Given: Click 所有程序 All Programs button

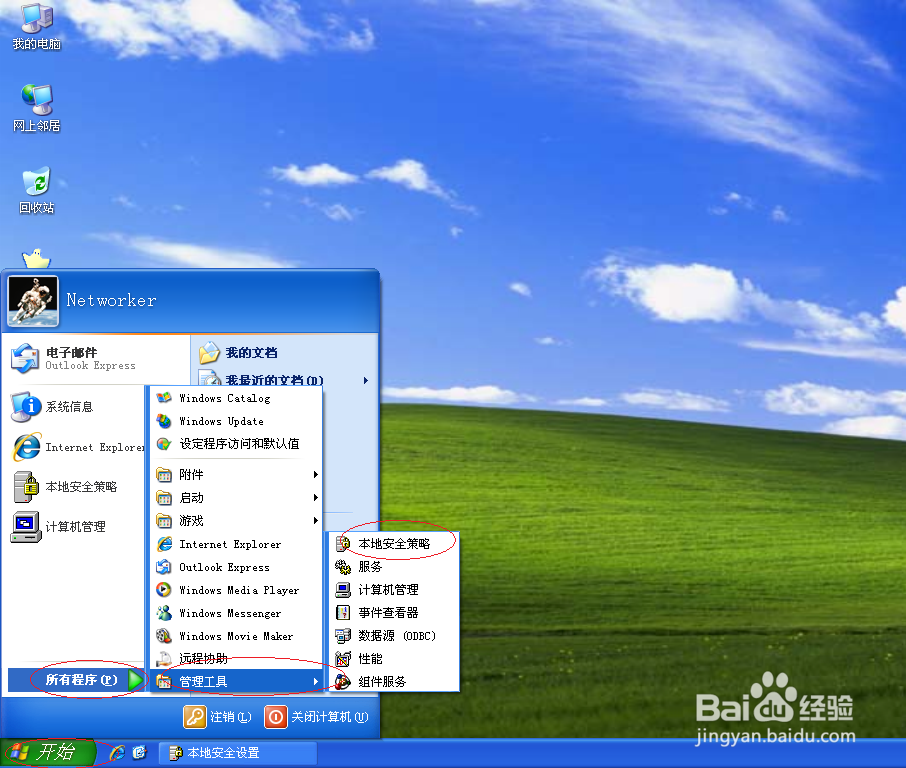Looking at the screenshot, I should (x=77, y=680).
